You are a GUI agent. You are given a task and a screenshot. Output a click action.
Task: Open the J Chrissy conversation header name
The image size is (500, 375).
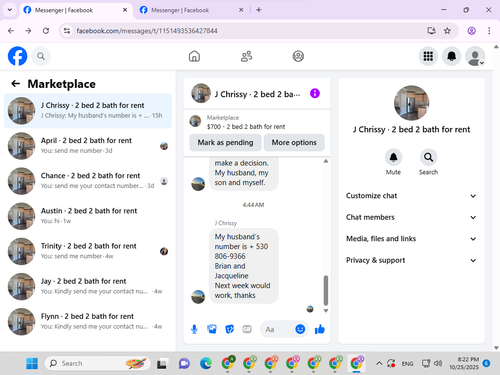tap(257, 94)
